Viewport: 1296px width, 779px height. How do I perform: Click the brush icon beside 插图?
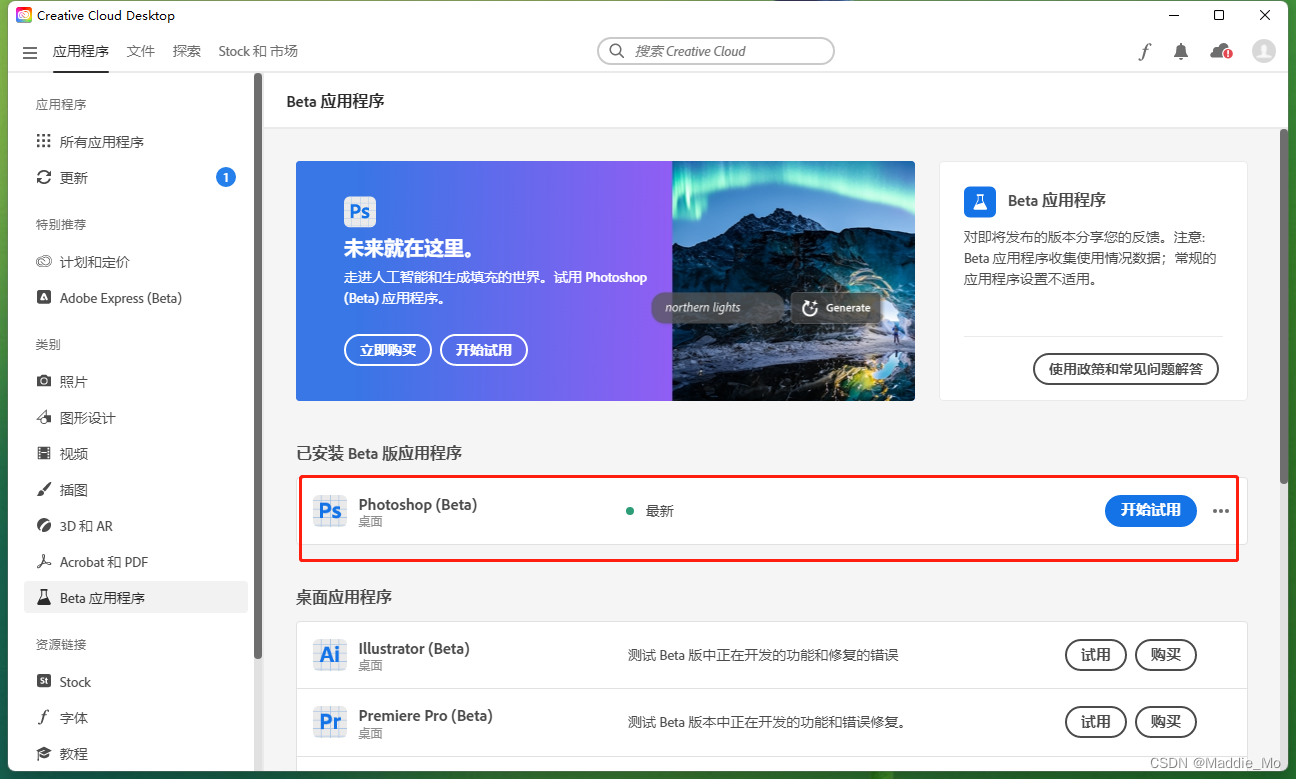coord(43,490)
